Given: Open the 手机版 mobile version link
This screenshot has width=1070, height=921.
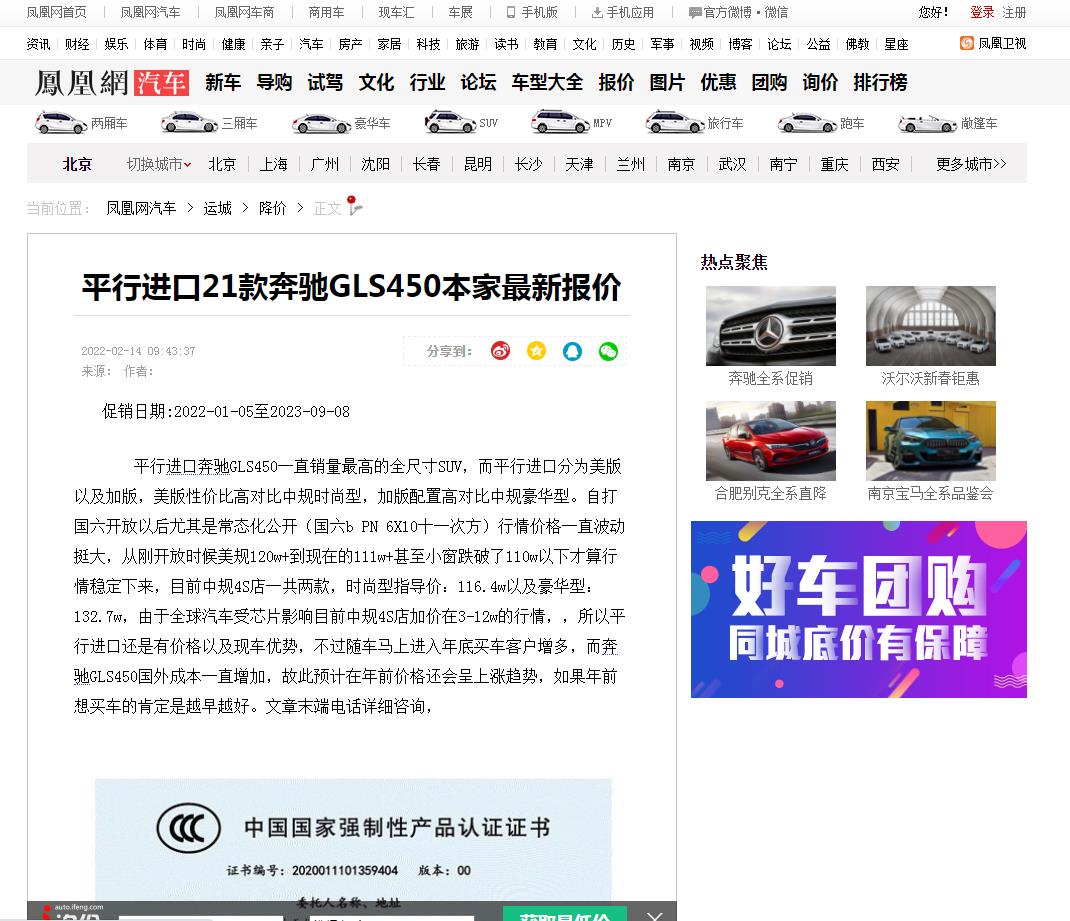Looking at the screenshot, I should pyautogui.click(x=532, y=12).
